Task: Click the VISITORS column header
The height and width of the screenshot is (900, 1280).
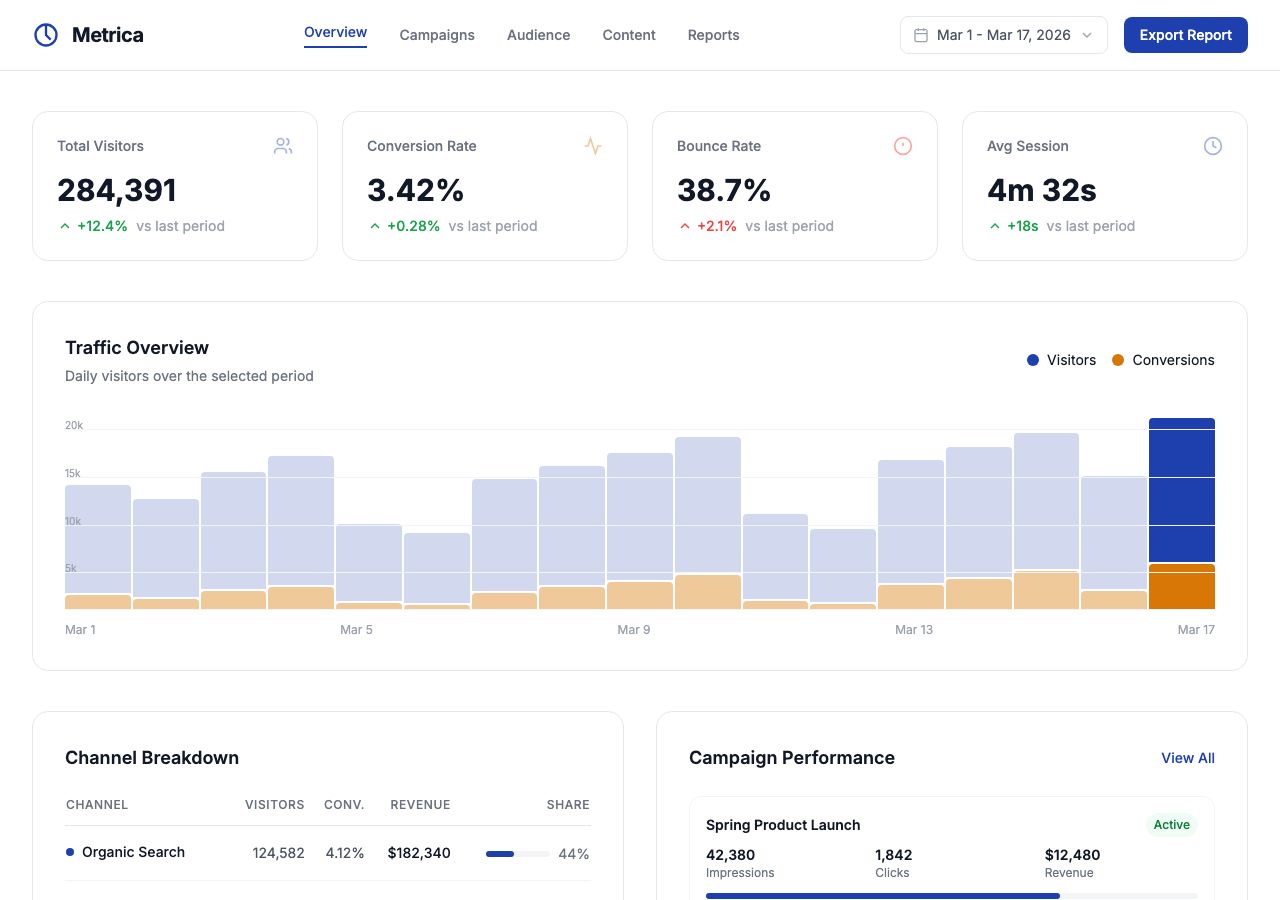Action: pos(275,804)
